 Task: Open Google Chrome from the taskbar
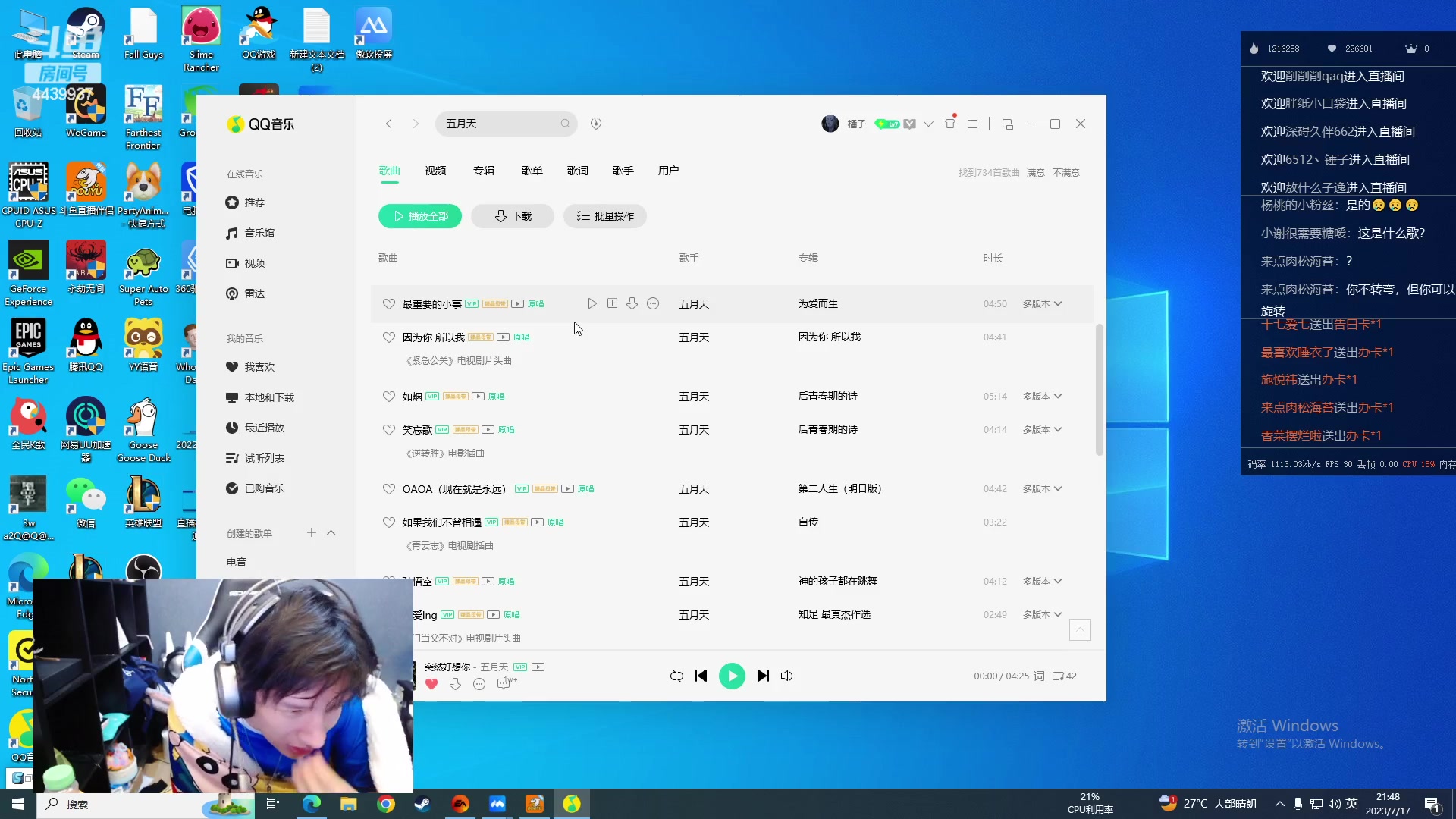coord(386,804)
